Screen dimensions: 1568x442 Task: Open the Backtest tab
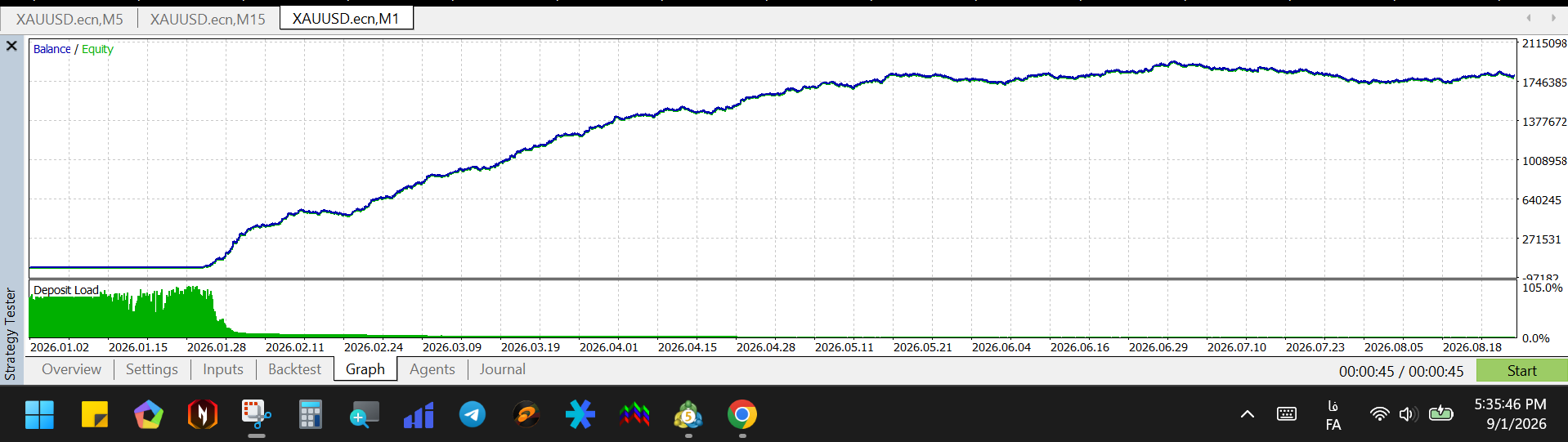pyautogui.click(x=294, y=369)
